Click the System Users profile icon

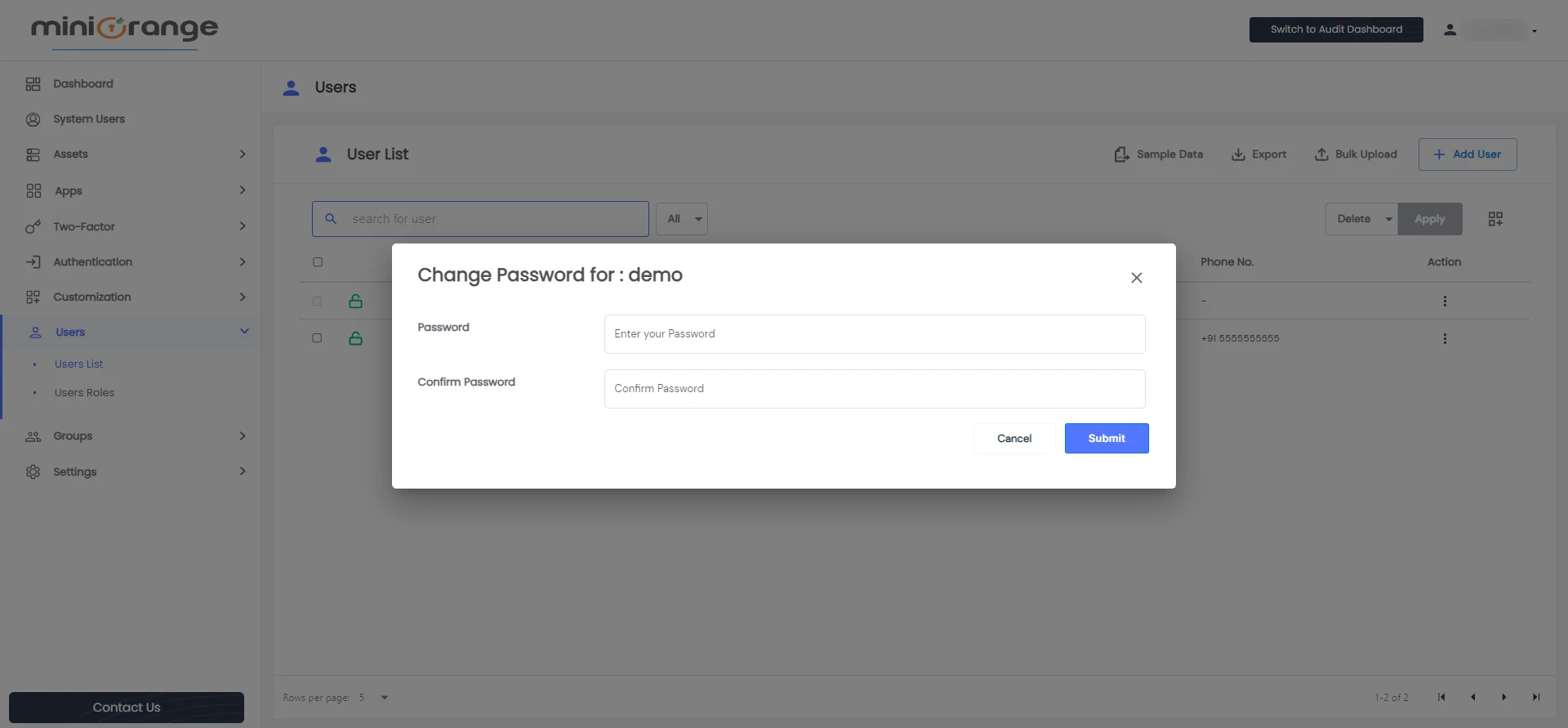pos(33,119)
